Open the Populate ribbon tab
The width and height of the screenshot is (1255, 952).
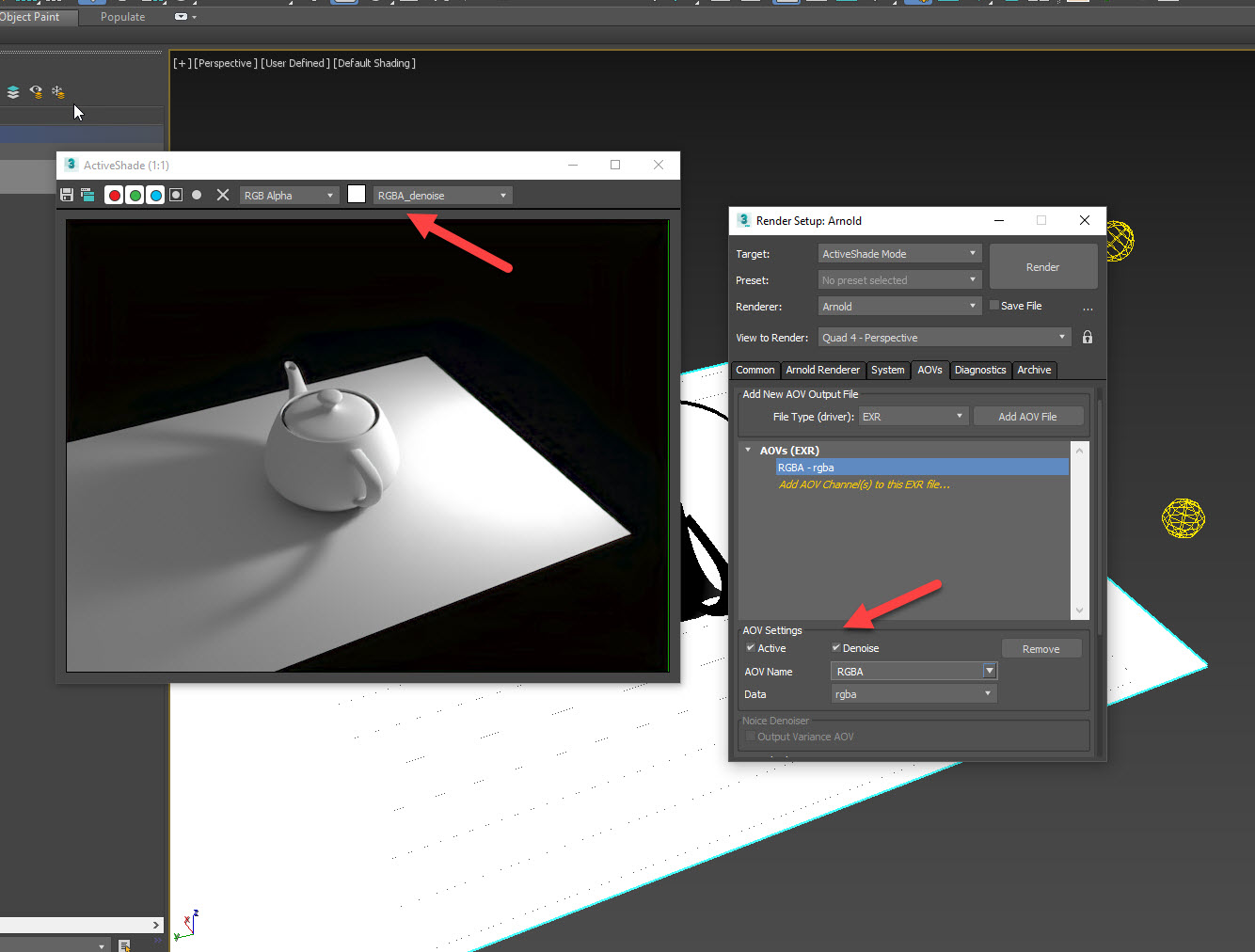tap(123, 17)
